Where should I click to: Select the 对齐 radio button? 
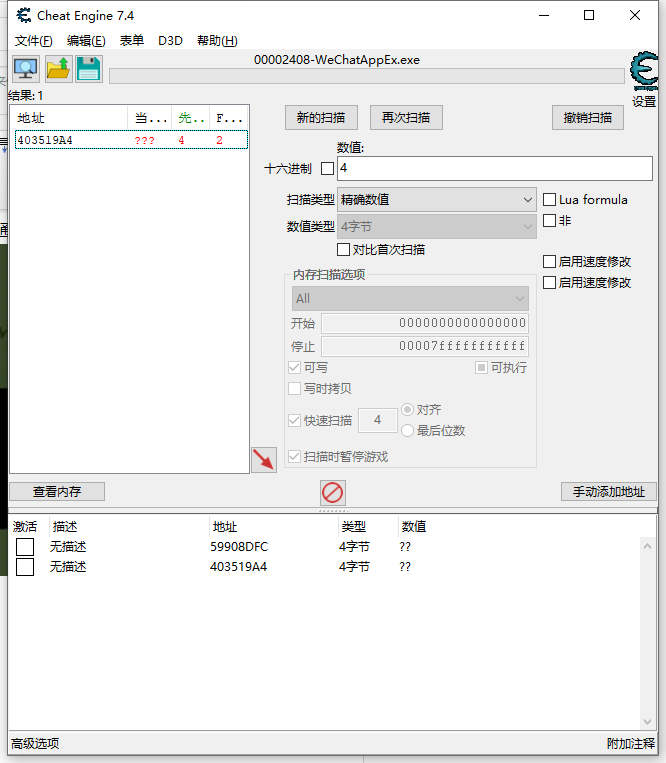pos(408,410)
